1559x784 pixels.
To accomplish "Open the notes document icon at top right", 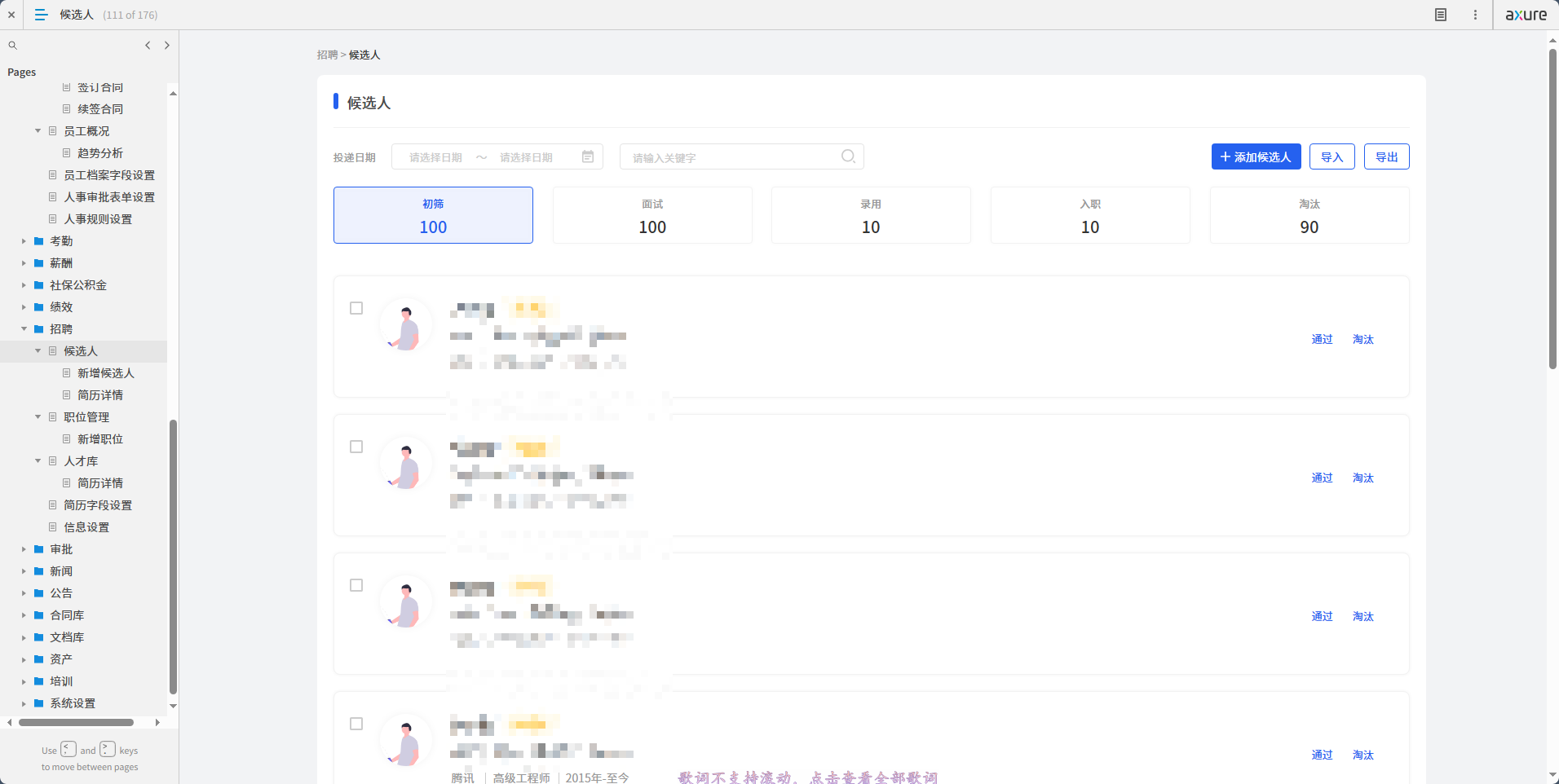I will (1441, 15).
